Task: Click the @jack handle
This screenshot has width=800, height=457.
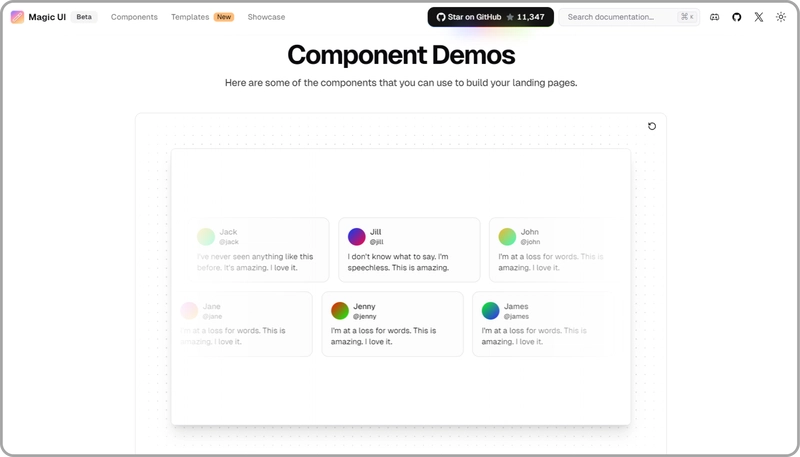Action: click(x=229, y=242)
